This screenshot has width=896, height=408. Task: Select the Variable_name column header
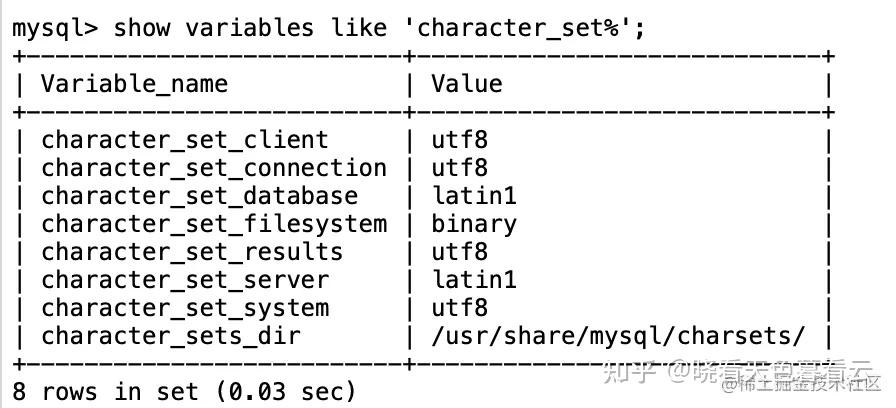coord(134,85)
